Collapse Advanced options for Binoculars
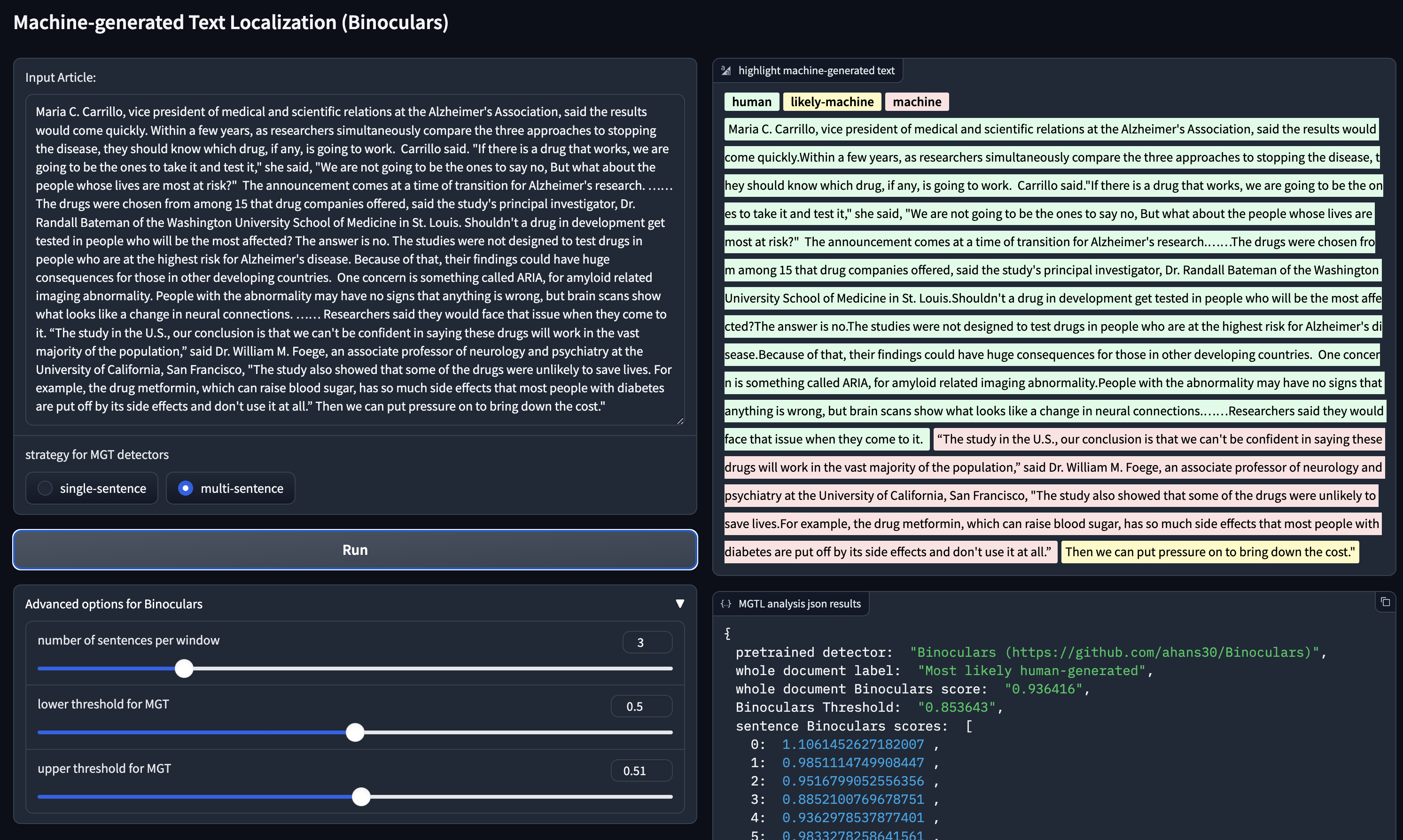The width and height of the screenshot is (1403, 840). [x=680, y=604]
